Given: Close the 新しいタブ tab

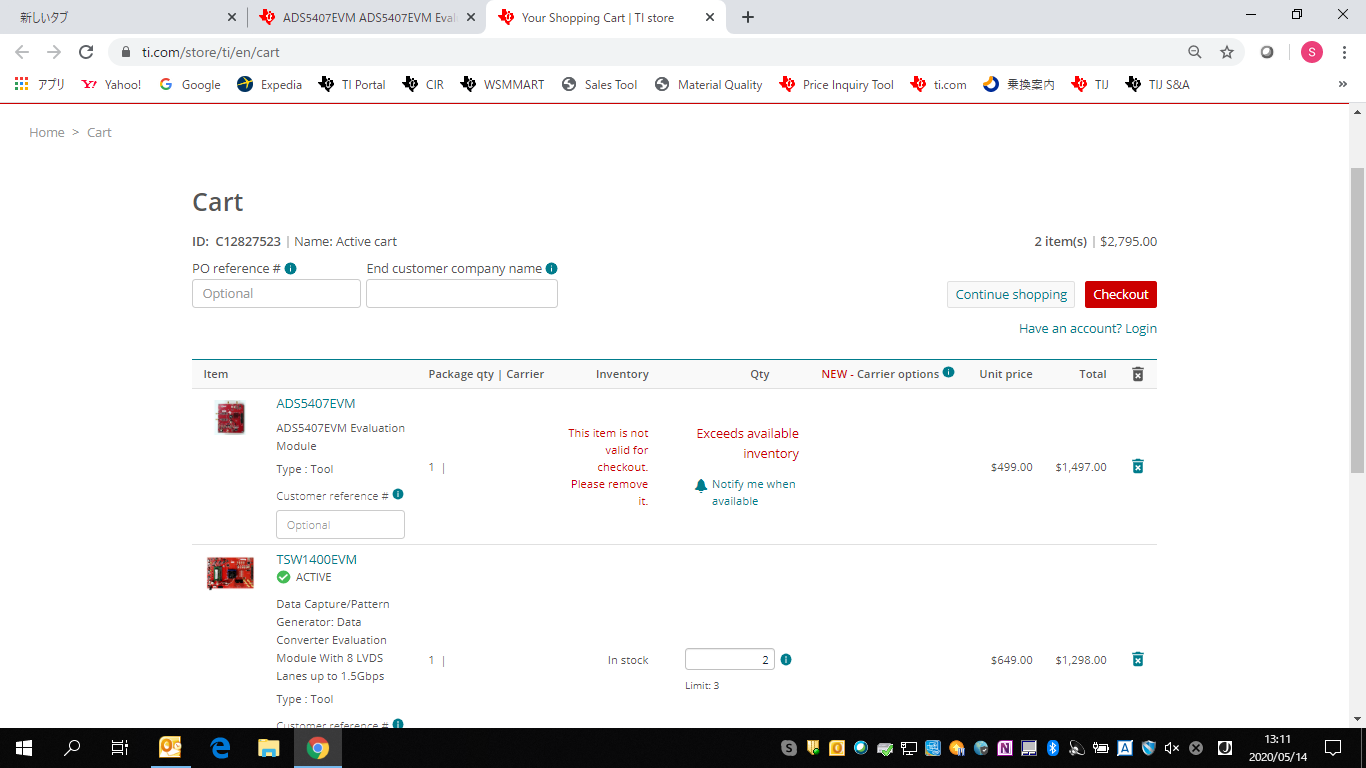Looking at the screenshot, I should point(232,17).
